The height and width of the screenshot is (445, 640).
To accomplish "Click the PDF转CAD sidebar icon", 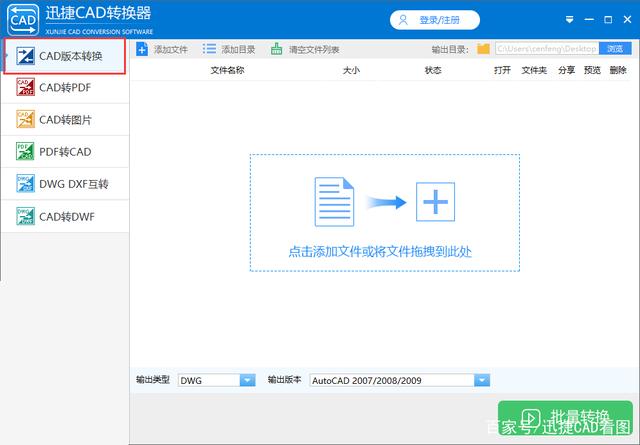I will [25, 151].
